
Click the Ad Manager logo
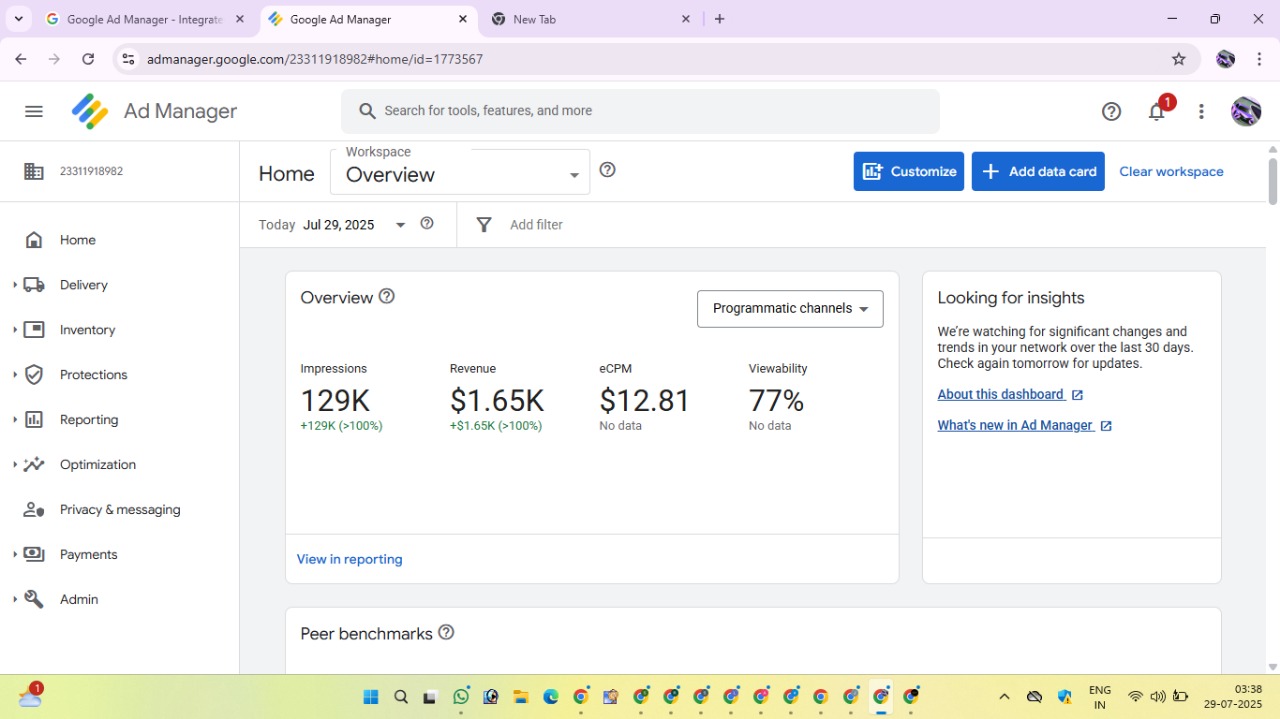pyautogui.click(x=154, y=111)
